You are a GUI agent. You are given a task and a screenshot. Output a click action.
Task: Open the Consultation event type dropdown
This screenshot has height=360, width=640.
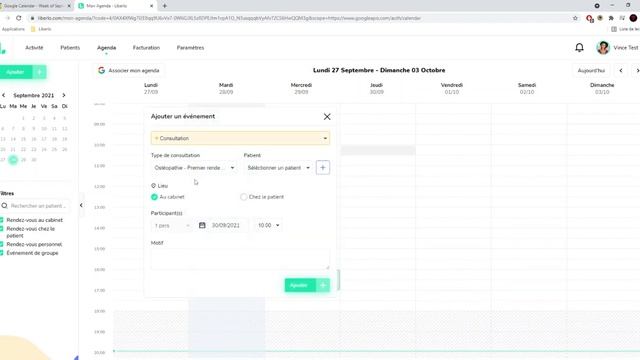[x=240, y=138]
